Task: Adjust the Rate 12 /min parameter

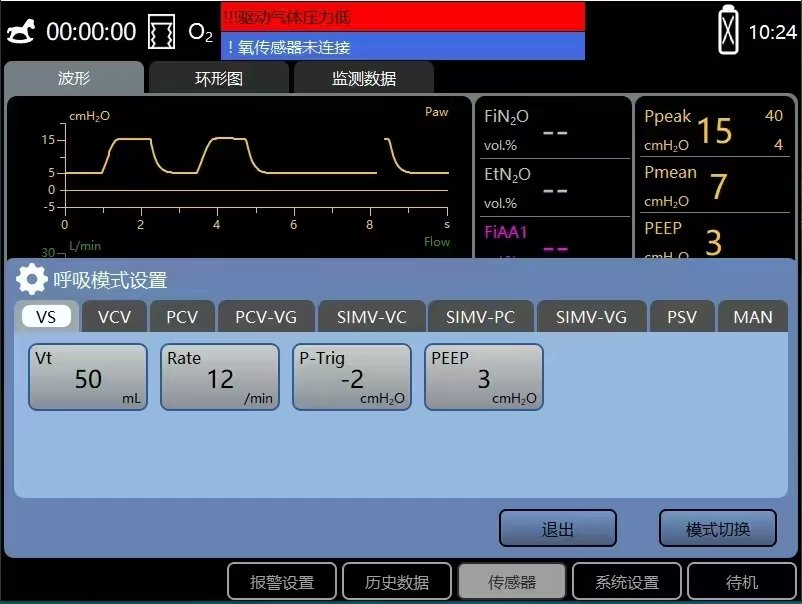Action: [x=219, y=377]
